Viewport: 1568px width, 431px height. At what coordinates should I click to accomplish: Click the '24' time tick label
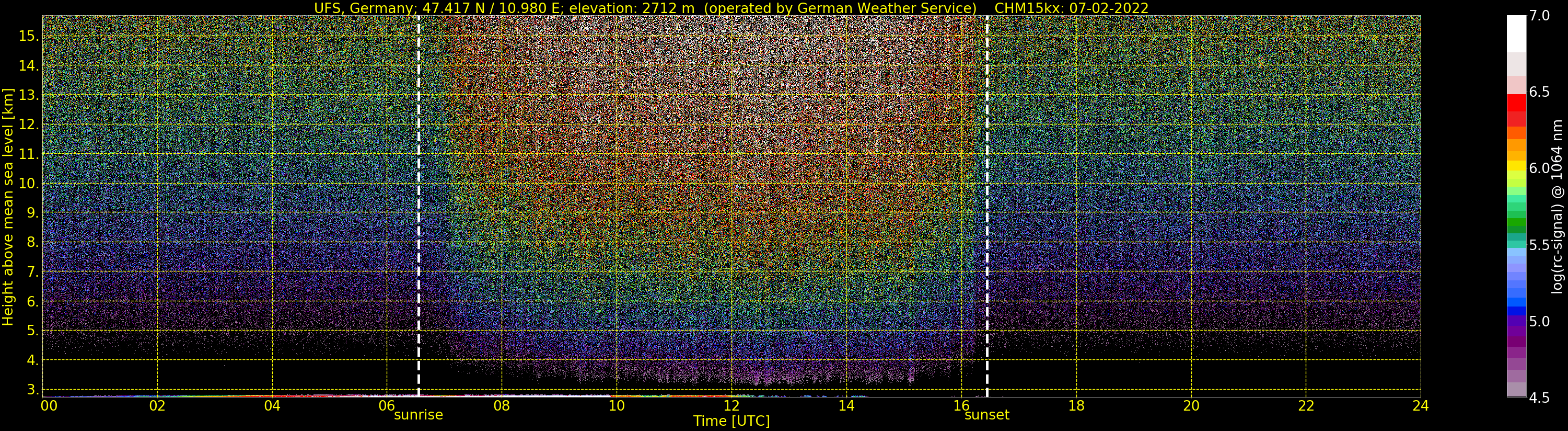click(x=1421, y=406)
